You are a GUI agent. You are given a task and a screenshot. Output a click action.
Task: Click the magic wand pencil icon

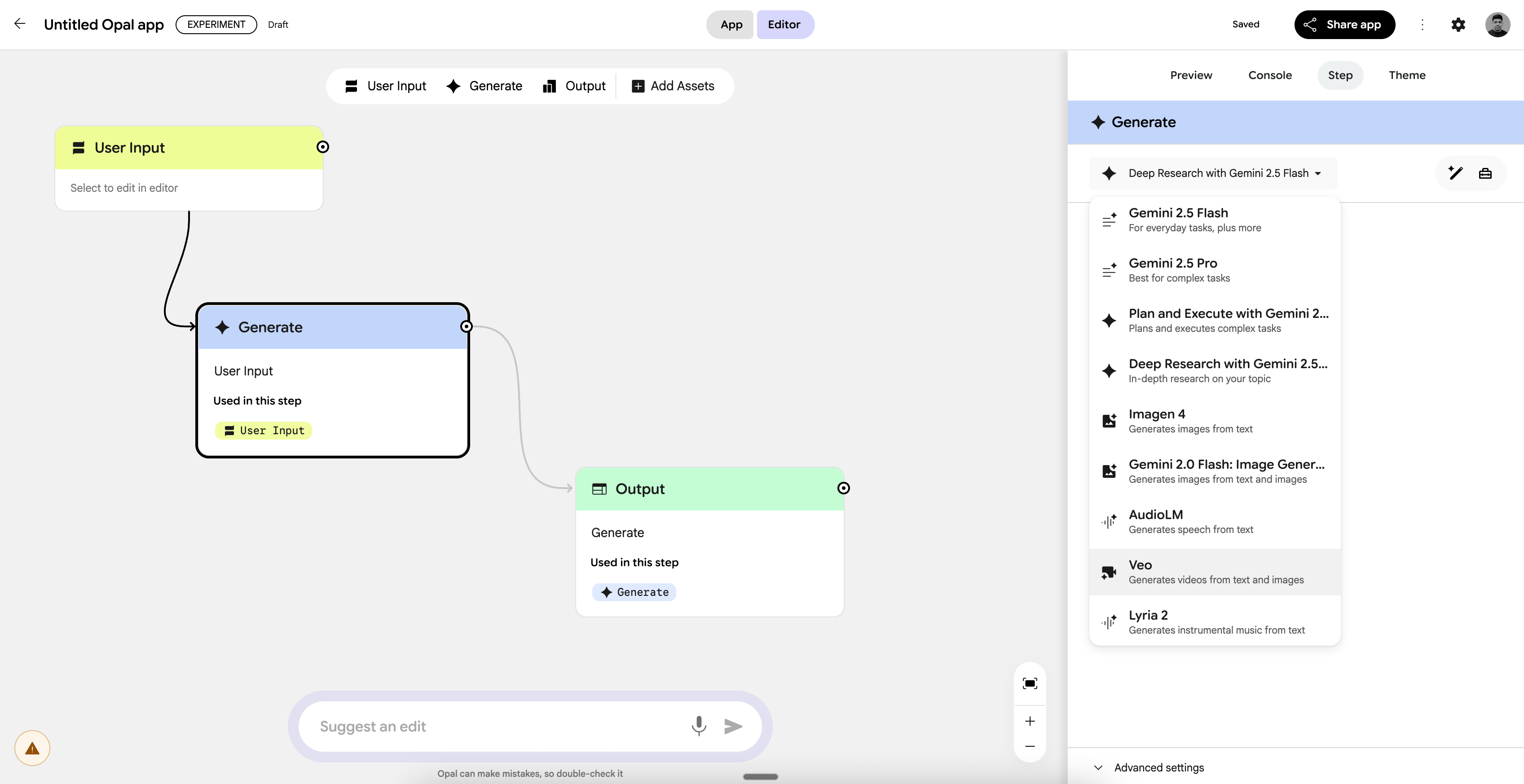tap(1455, 173)
